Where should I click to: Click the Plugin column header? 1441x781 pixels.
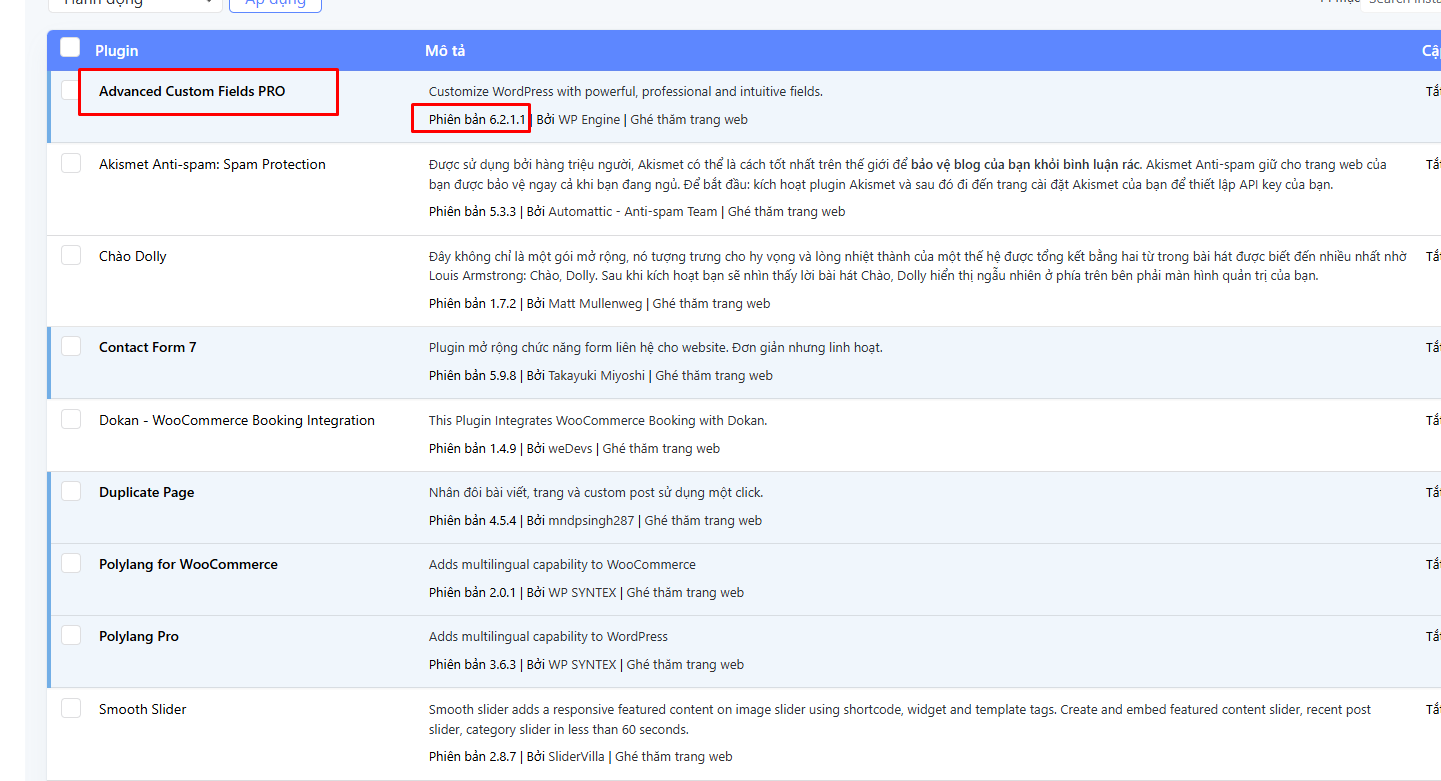tap(117, 51)
